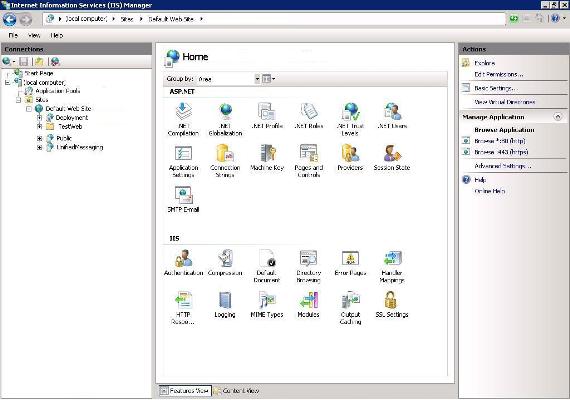This screenshot has width=570, height=400.
Task: Expand the Public application node
Action: (40, 138)
